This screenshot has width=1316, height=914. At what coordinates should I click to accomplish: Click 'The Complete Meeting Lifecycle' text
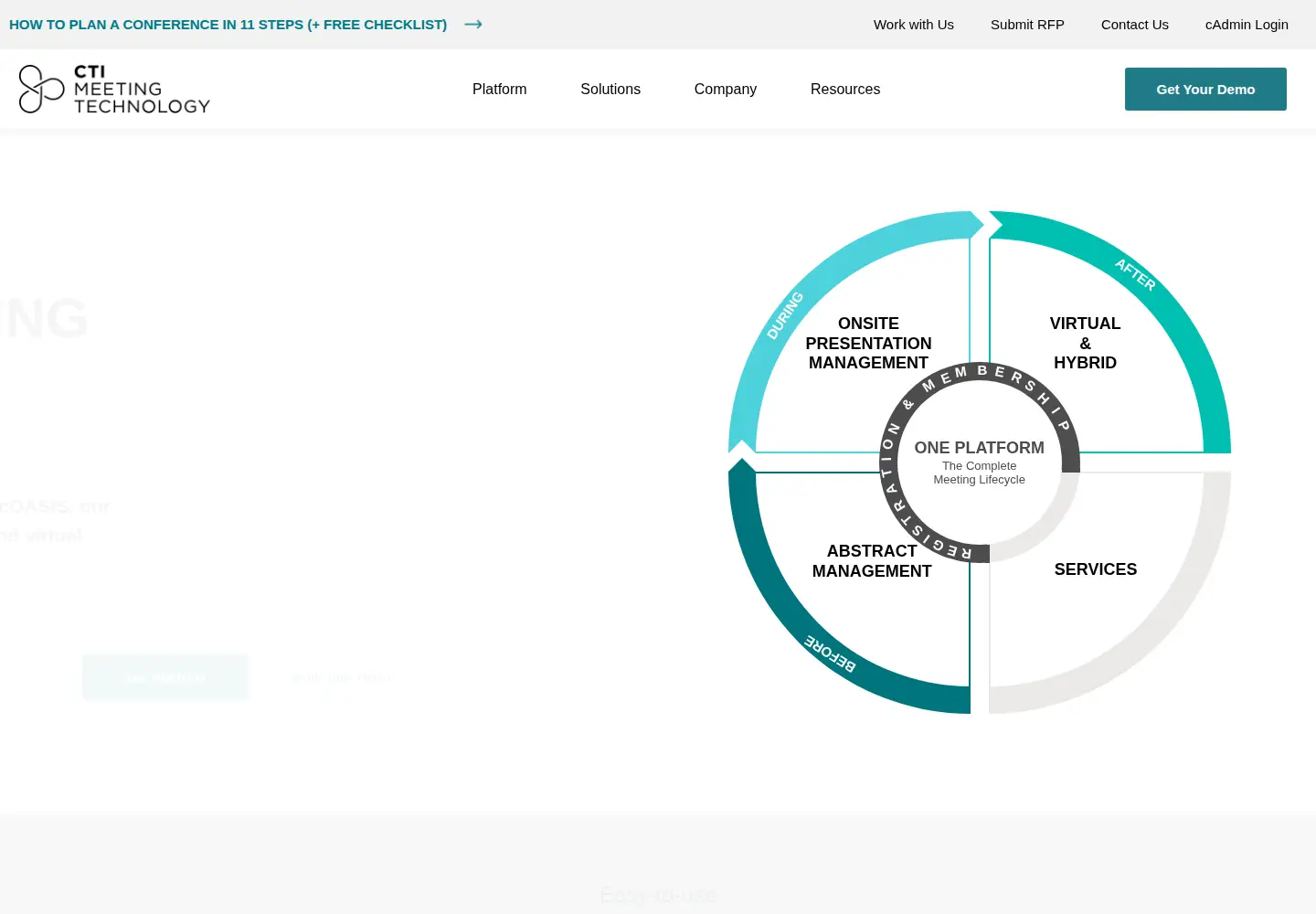(980, 473)
